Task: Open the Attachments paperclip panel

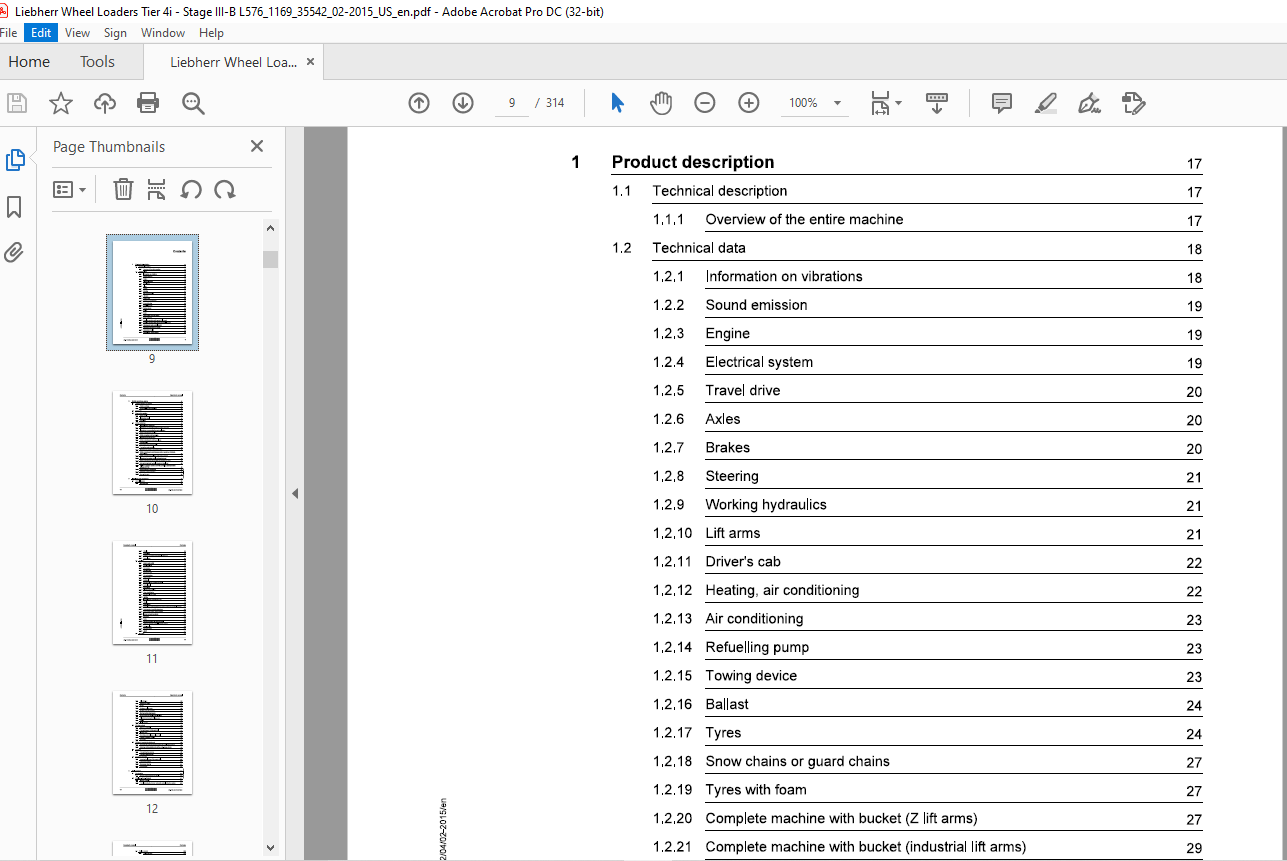Action: (x=14, y=253)
